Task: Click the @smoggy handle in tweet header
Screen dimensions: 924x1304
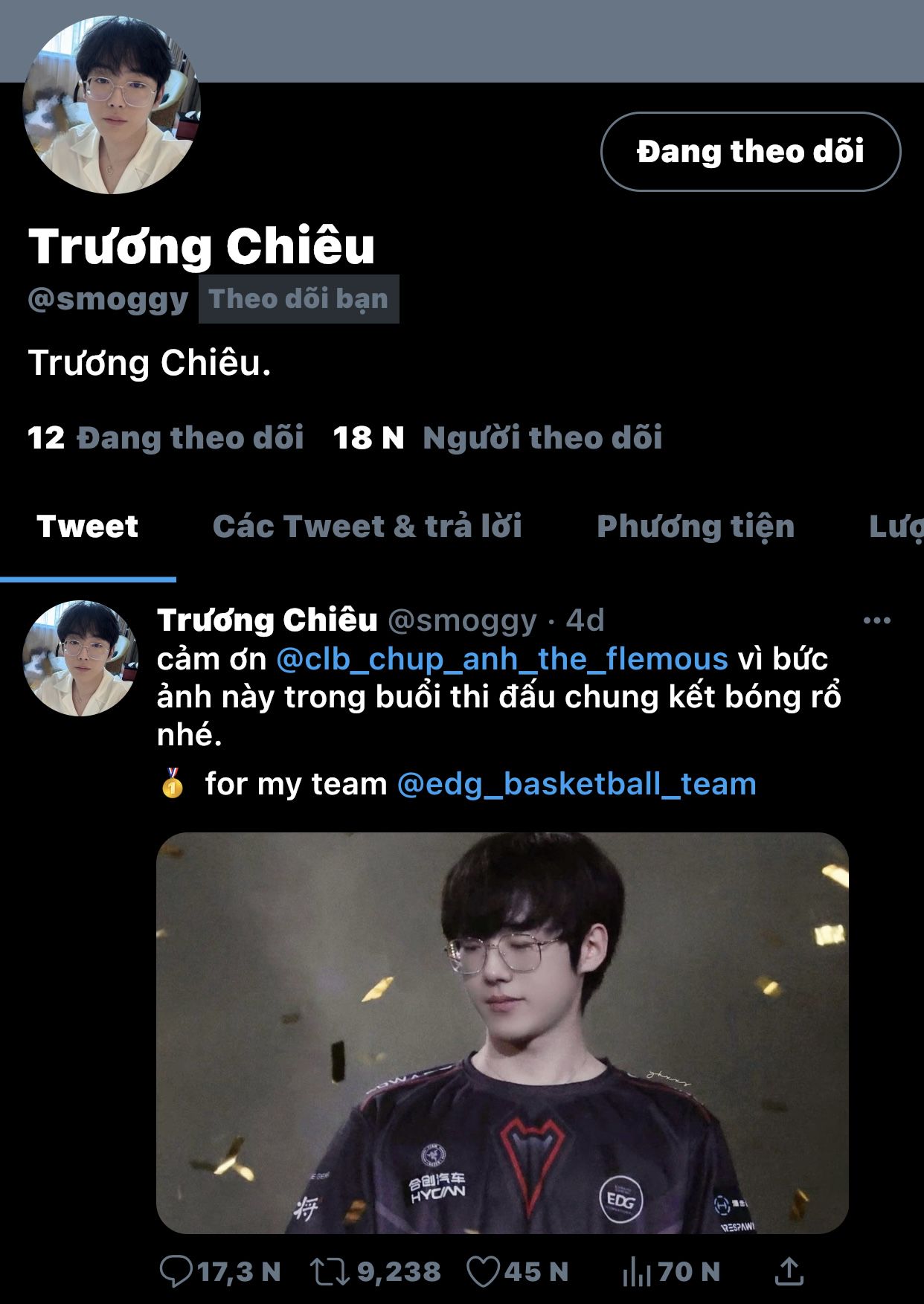Action: (462, 620)
